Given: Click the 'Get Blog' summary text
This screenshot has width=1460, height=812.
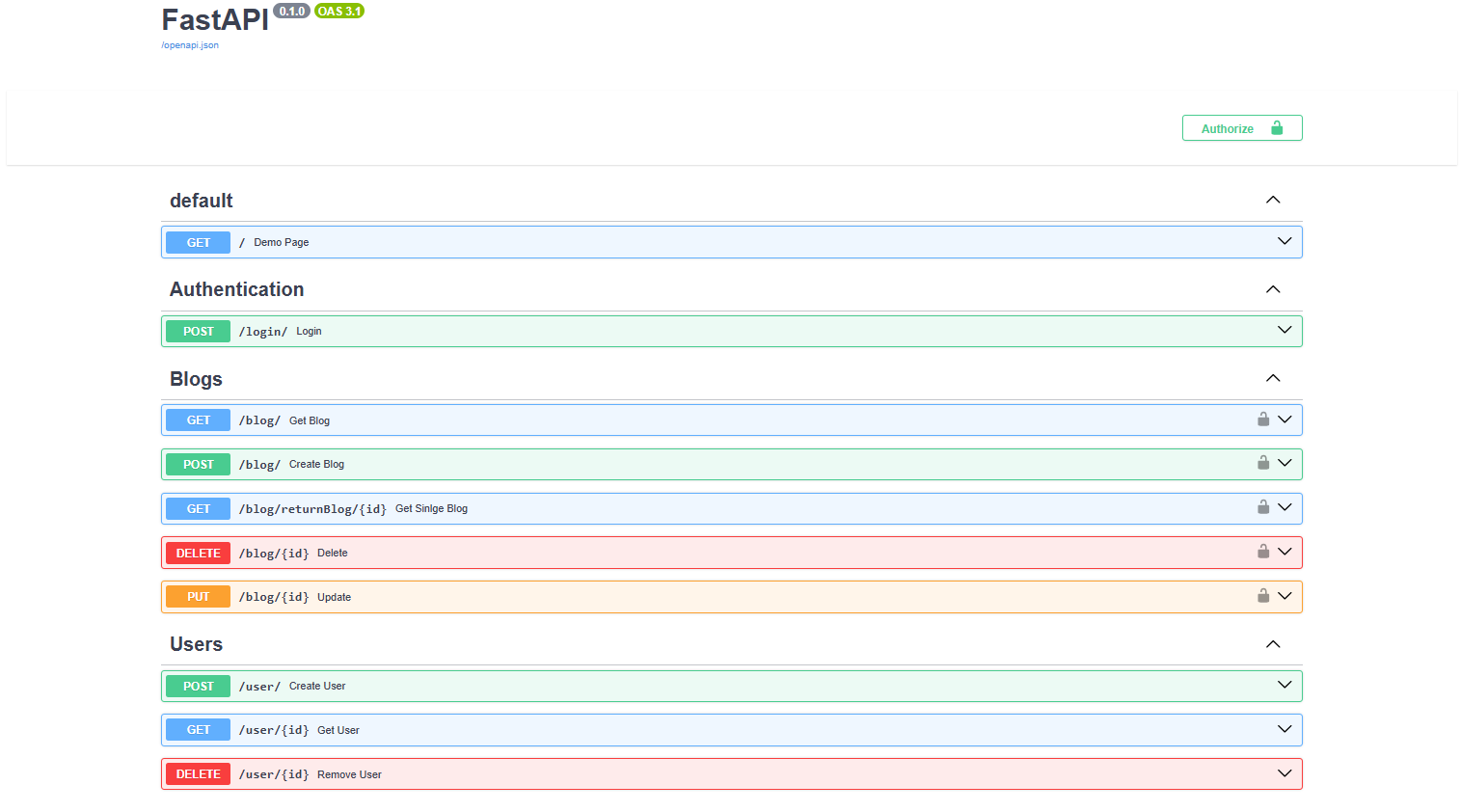Looking at the screenshot, I should tap(310, 420).
